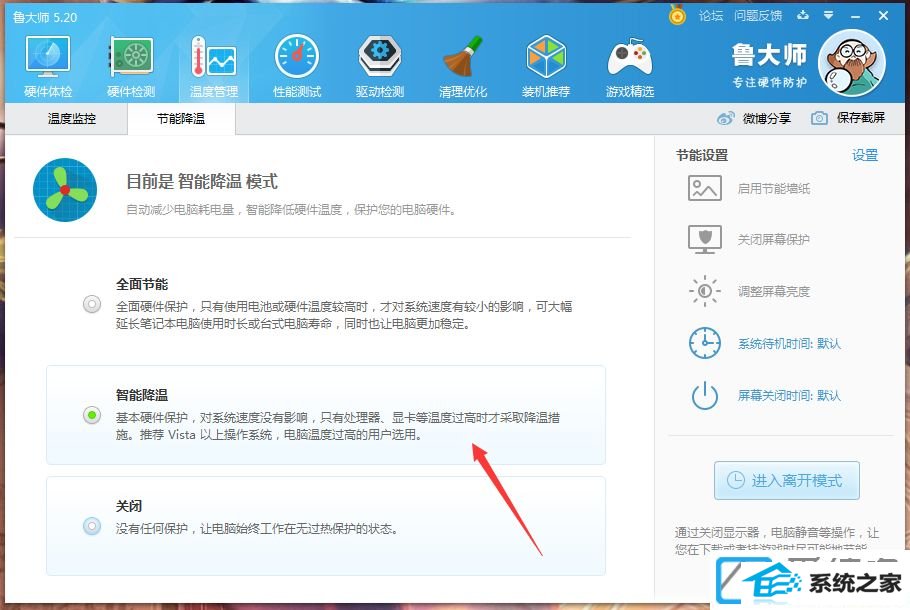Click the 关闭屏幕保护 monitor shield icon
Viewport: 910px width, 610px height.
click(x=705, y=239)
